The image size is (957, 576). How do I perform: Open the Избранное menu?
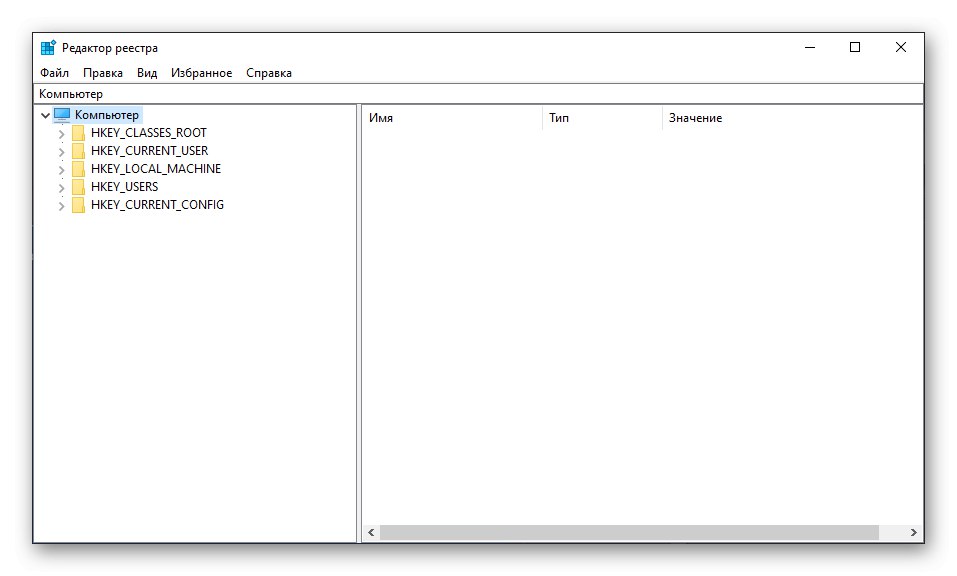pos(201,73)
